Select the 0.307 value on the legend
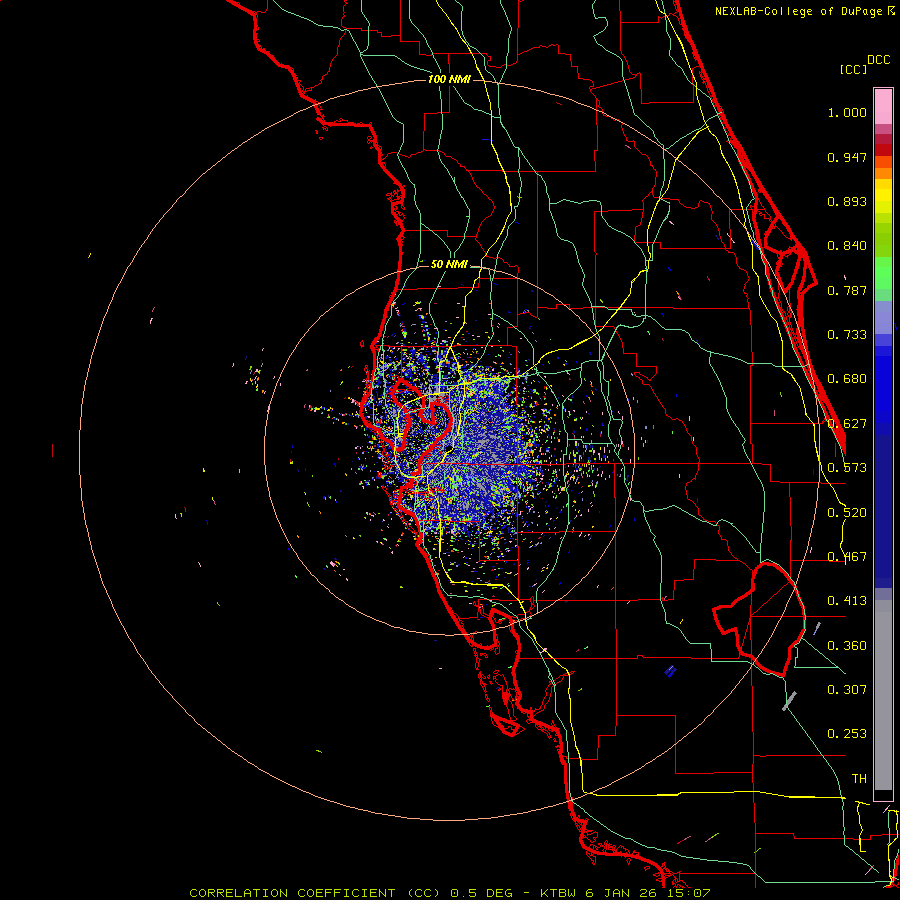 click(847, 689)
